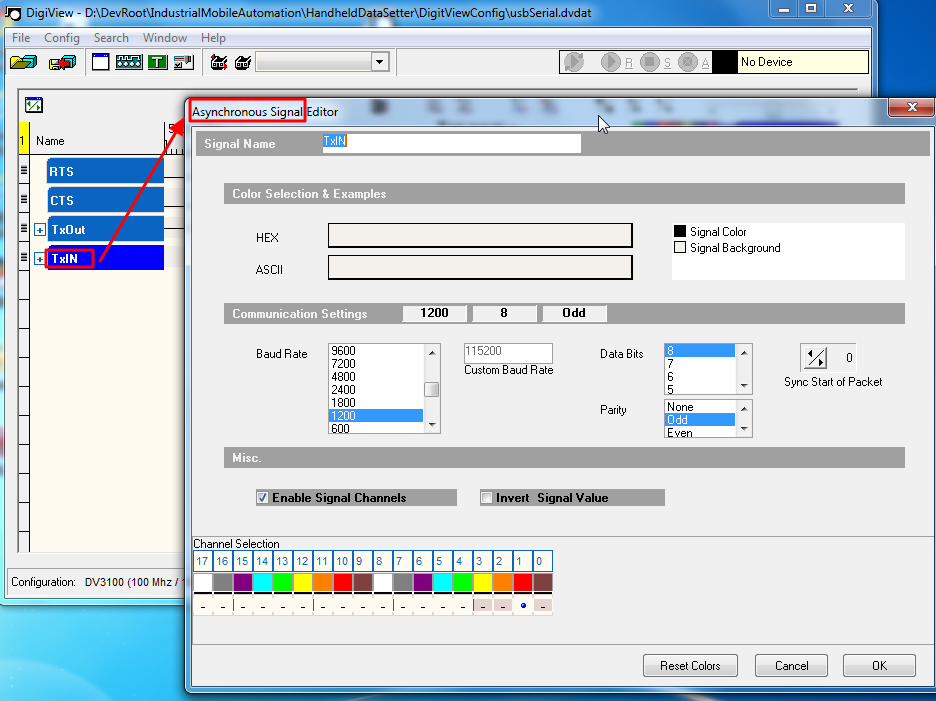
Task: Click the OK button
Action: (x=879, y=665)
